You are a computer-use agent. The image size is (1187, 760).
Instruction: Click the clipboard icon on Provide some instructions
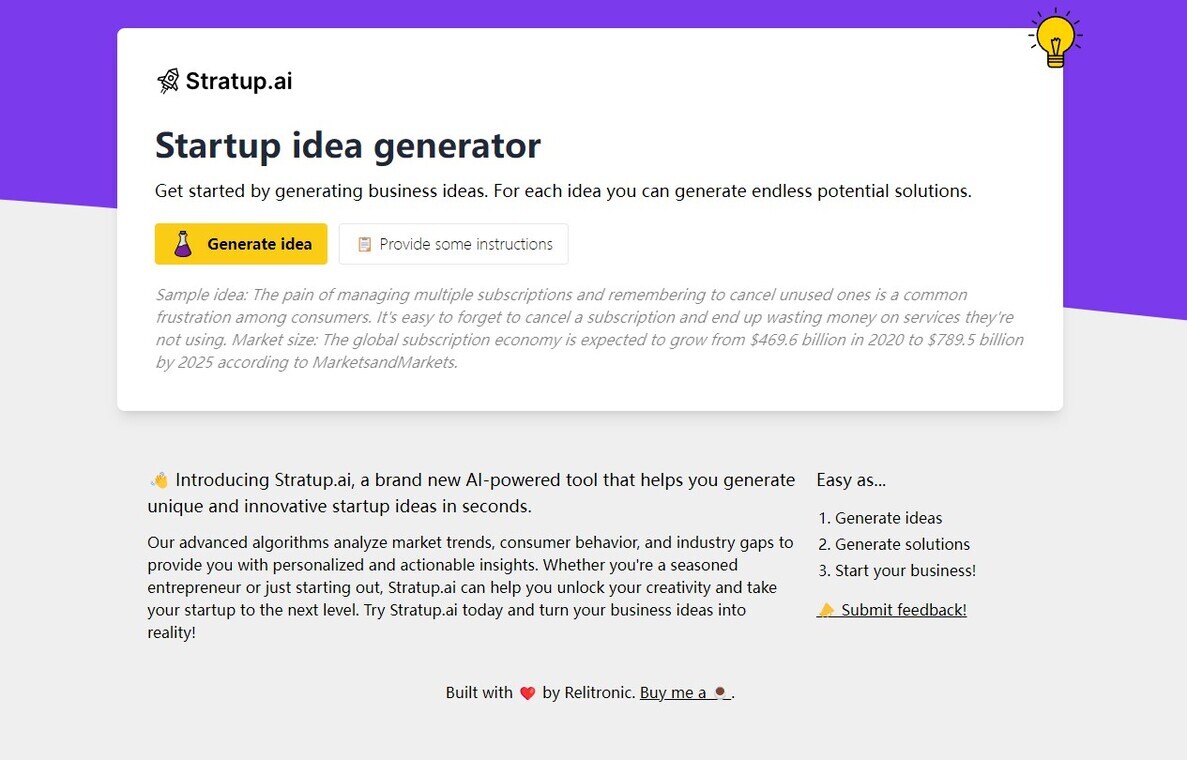pos(364,243)
